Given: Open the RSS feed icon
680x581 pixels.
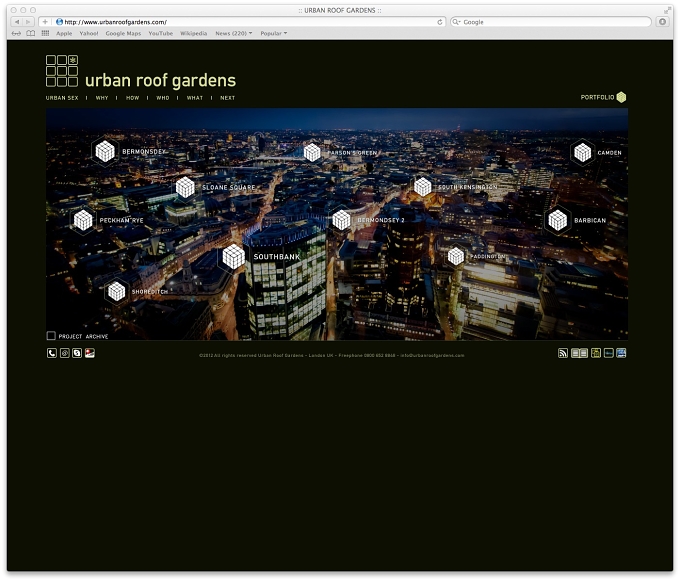Looking at the screenshot, I should 562,353.
